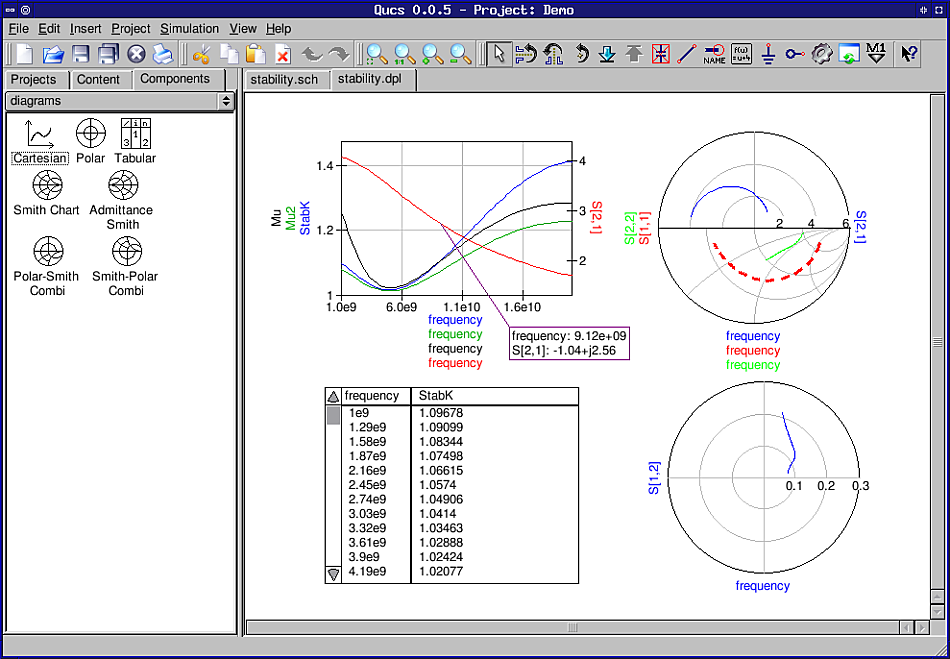The image size is (950, 659).
Task: Expand the component view selector below the dropdown
Action: point(227,101)
